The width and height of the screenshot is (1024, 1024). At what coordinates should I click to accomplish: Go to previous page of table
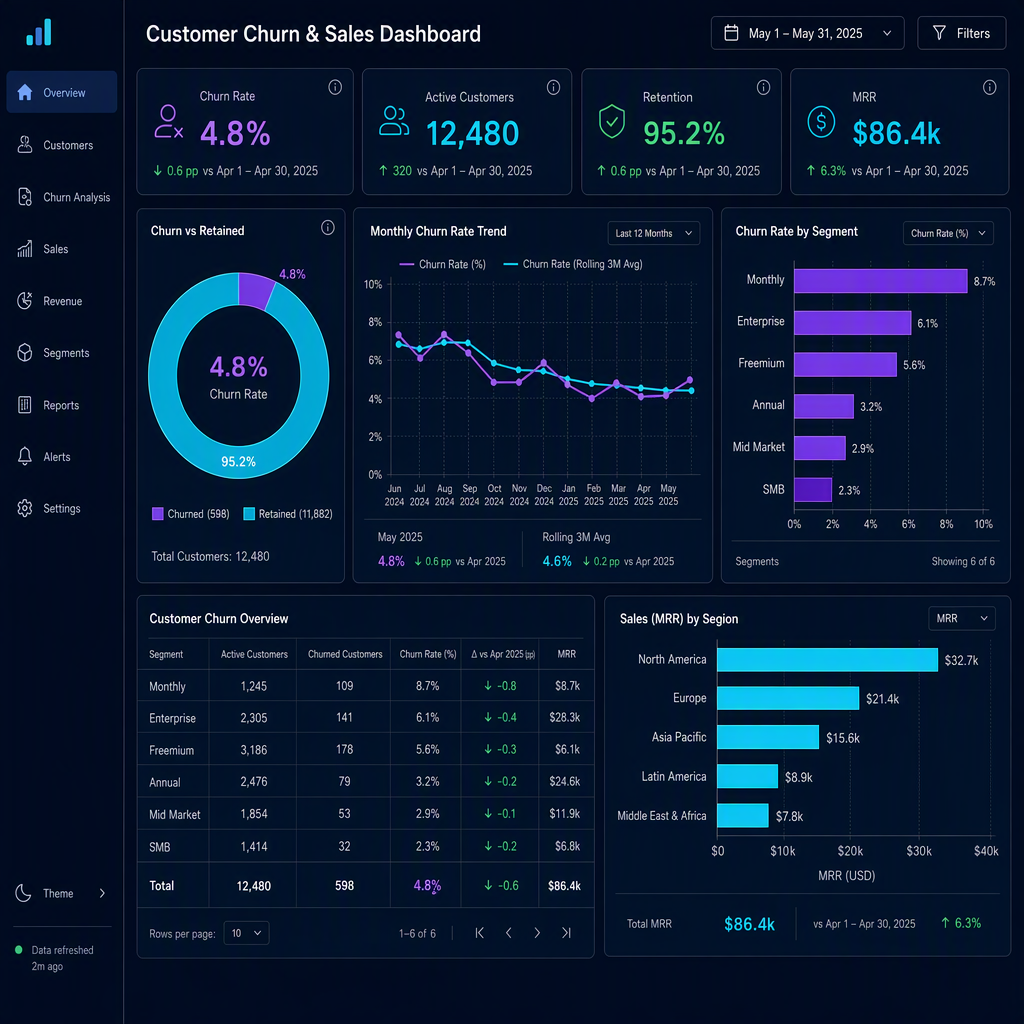(508, 933)
